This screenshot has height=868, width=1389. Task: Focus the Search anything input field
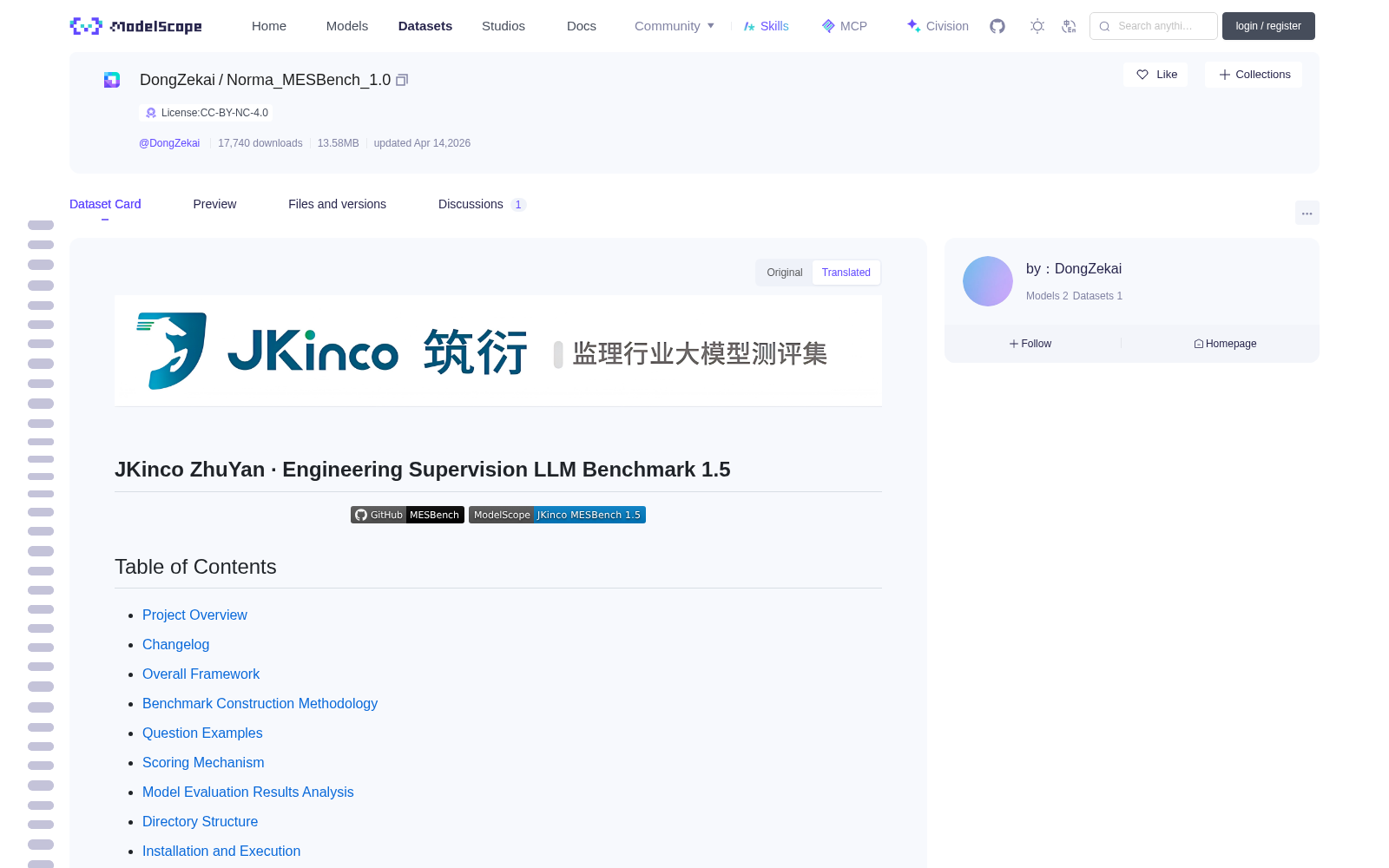pos(1154,26)
